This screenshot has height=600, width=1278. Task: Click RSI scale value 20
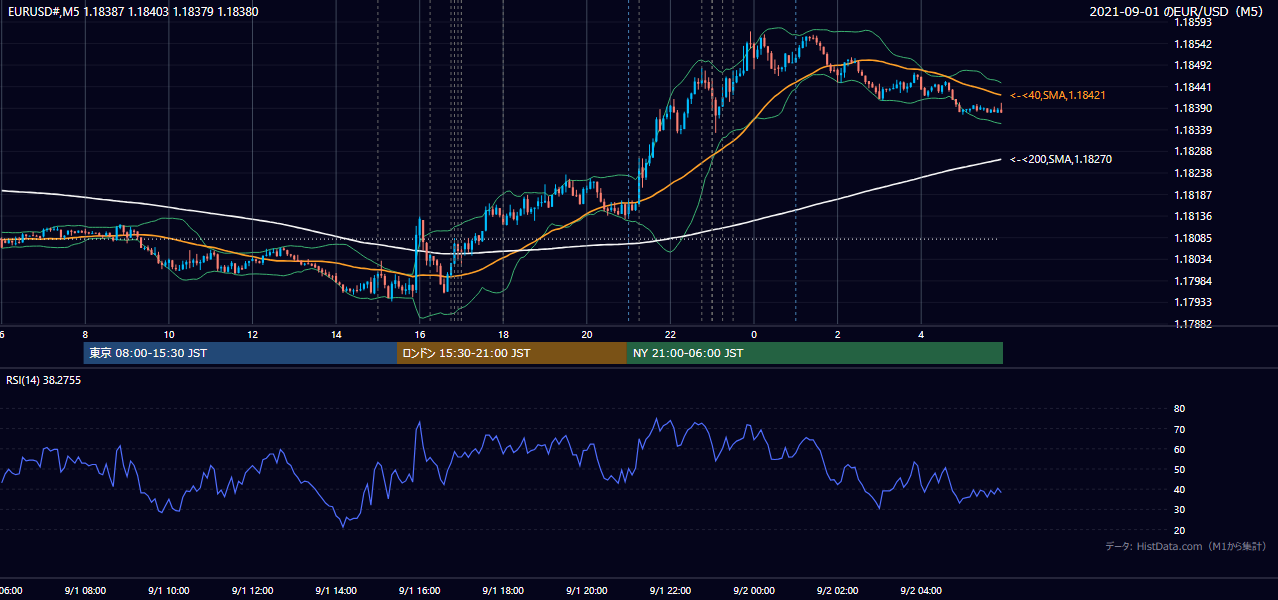point(1179,530)
